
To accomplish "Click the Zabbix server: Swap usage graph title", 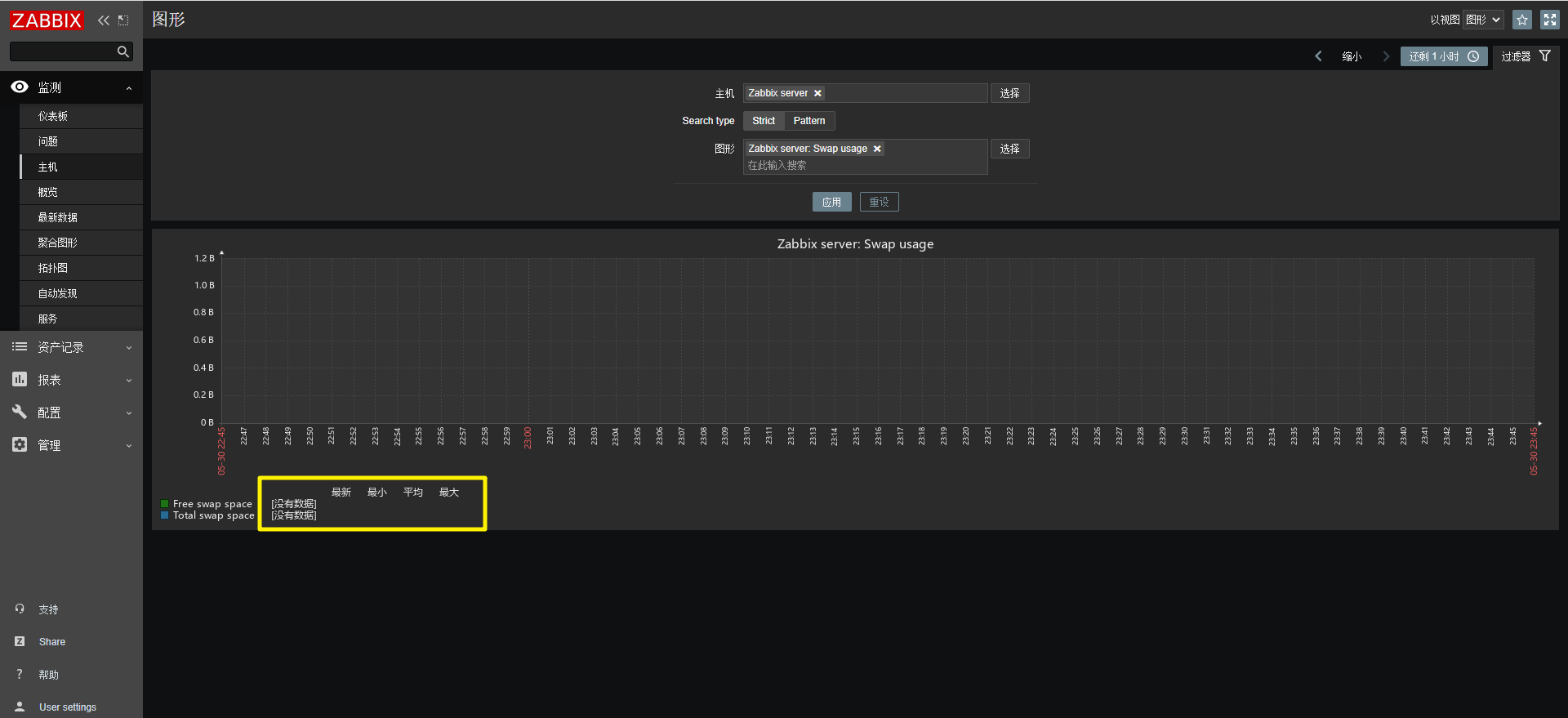I will (855, 243).
